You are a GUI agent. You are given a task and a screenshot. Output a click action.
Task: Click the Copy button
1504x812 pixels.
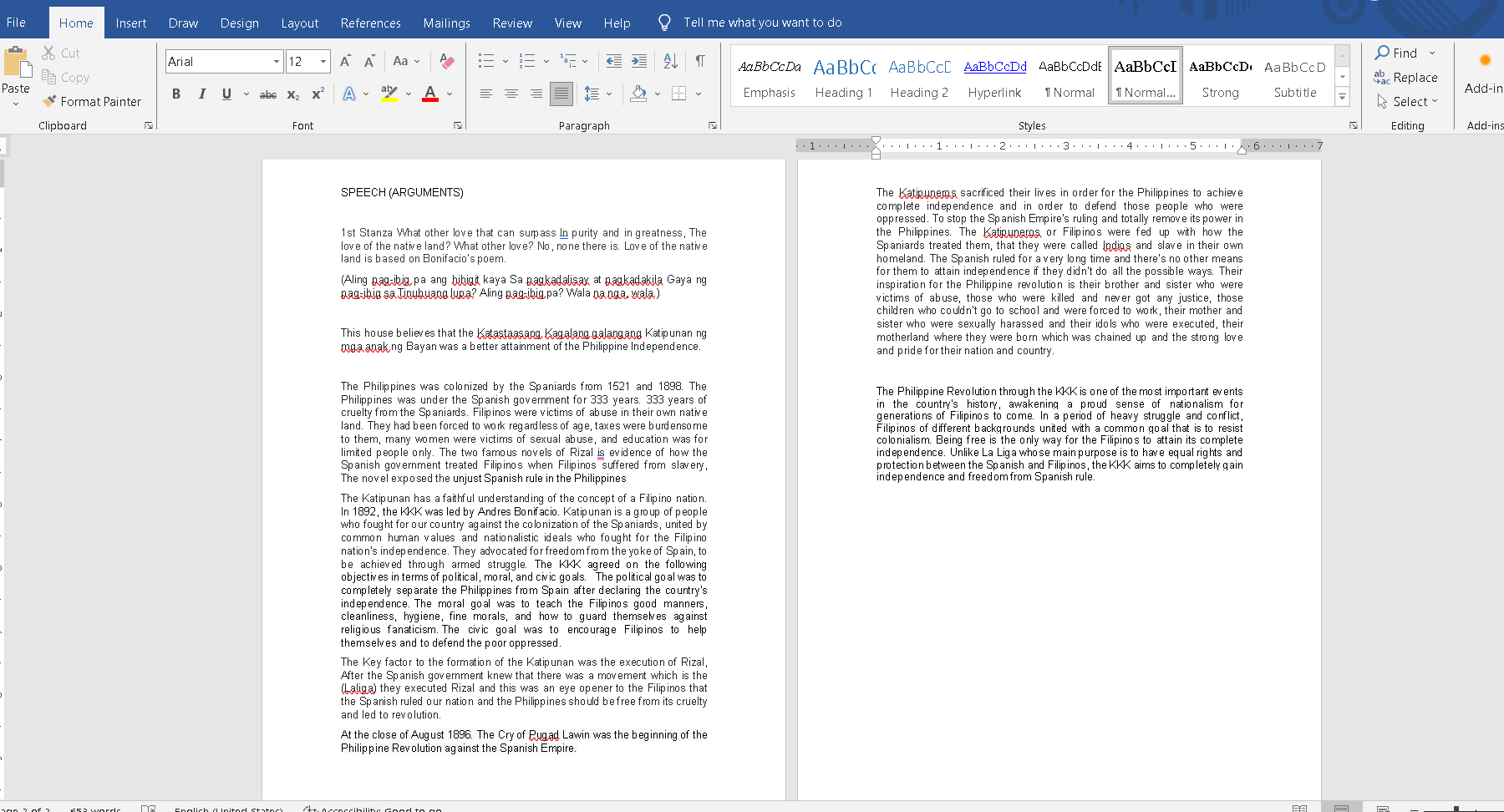pyautogui.click(x=65, y=77)
